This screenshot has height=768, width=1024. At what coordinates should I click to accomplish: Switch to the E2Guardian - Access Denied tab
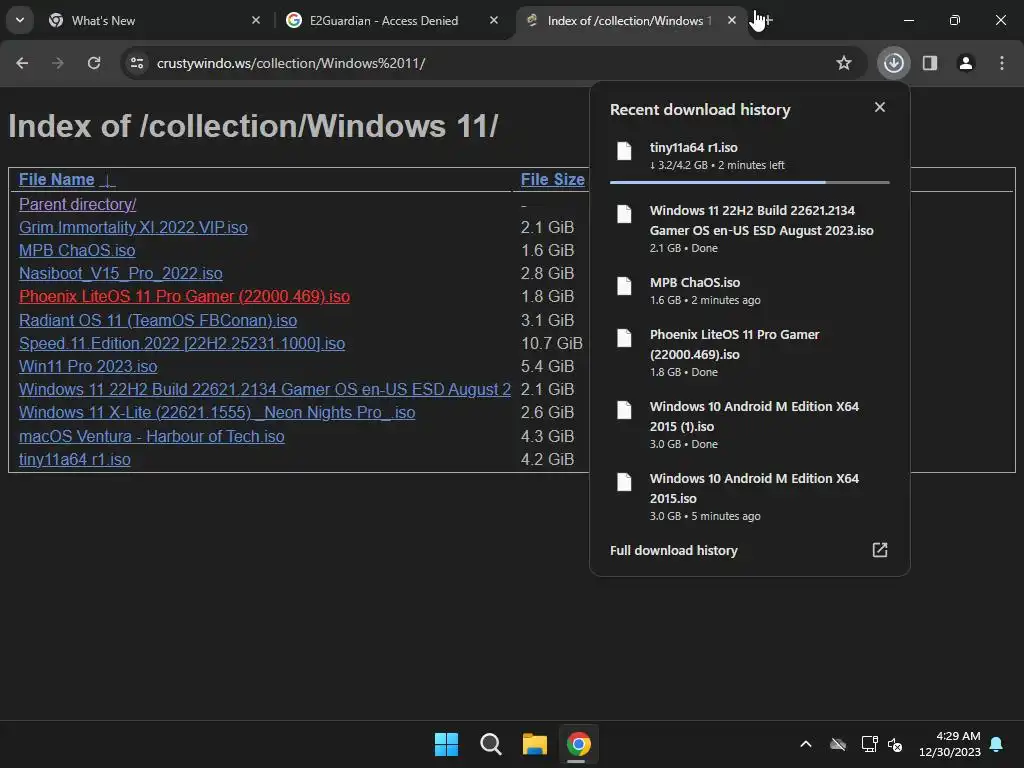392,20
